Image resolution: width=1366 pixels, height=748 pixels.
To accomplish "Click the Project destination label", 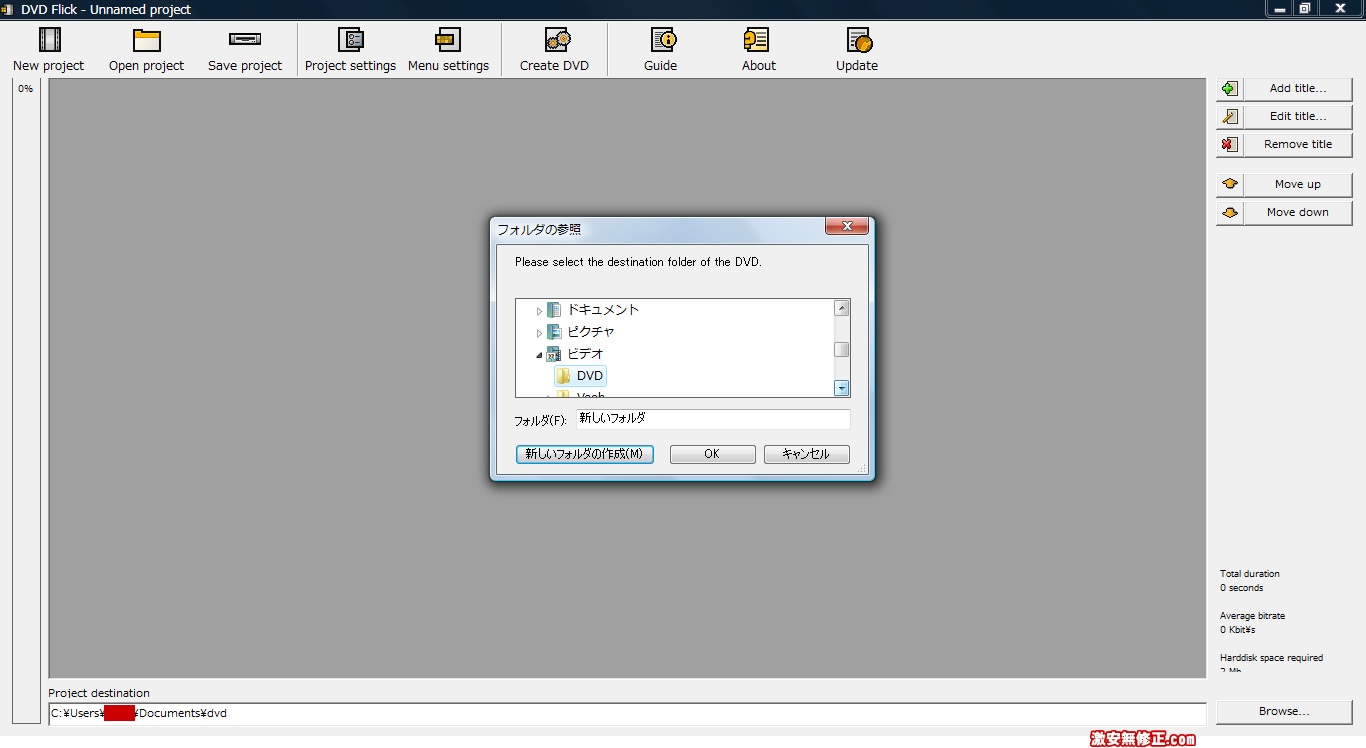I will (99, 693).
